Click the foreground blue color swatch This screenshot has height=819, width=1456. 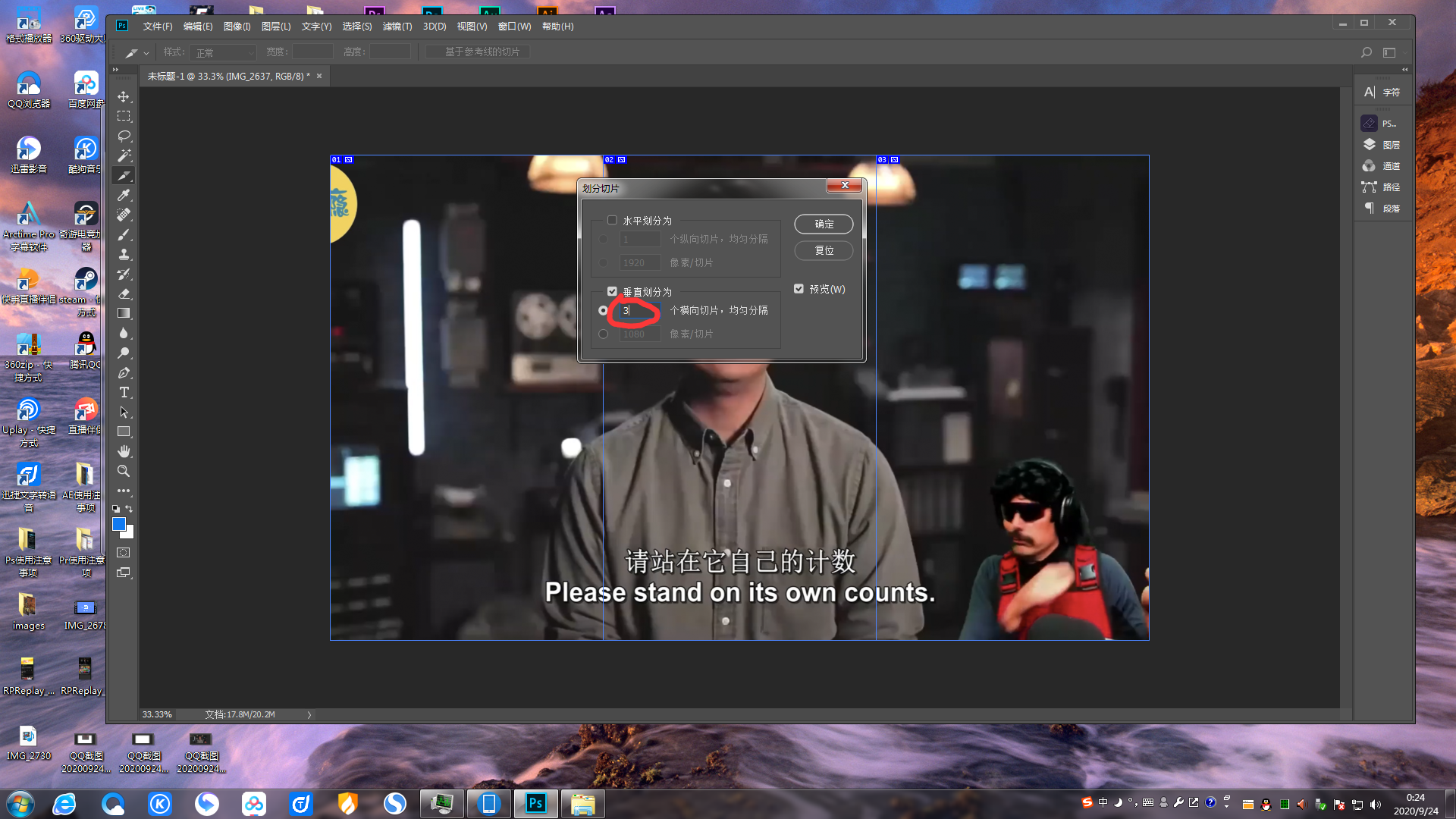pos(119,524)
